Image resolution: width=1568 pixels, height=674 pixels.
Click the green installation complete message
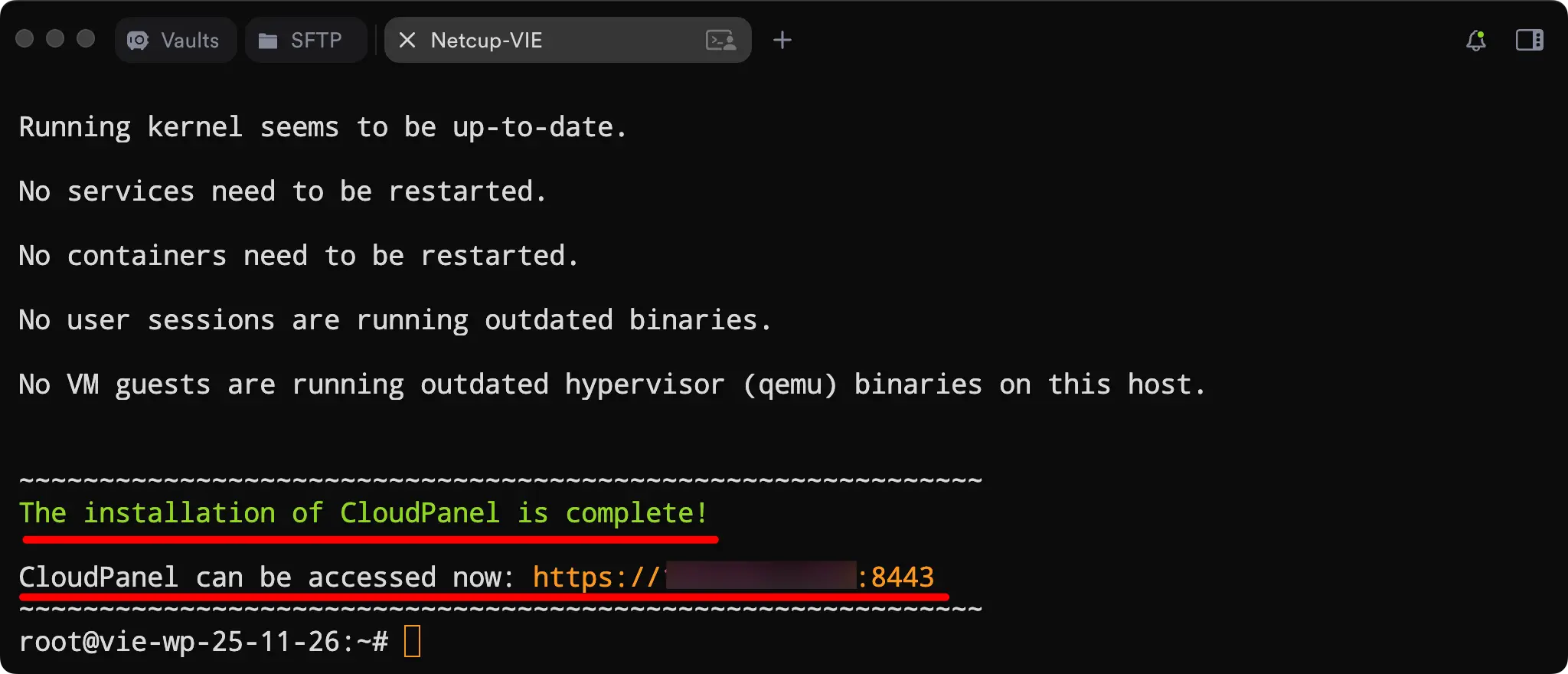point(363,512)
